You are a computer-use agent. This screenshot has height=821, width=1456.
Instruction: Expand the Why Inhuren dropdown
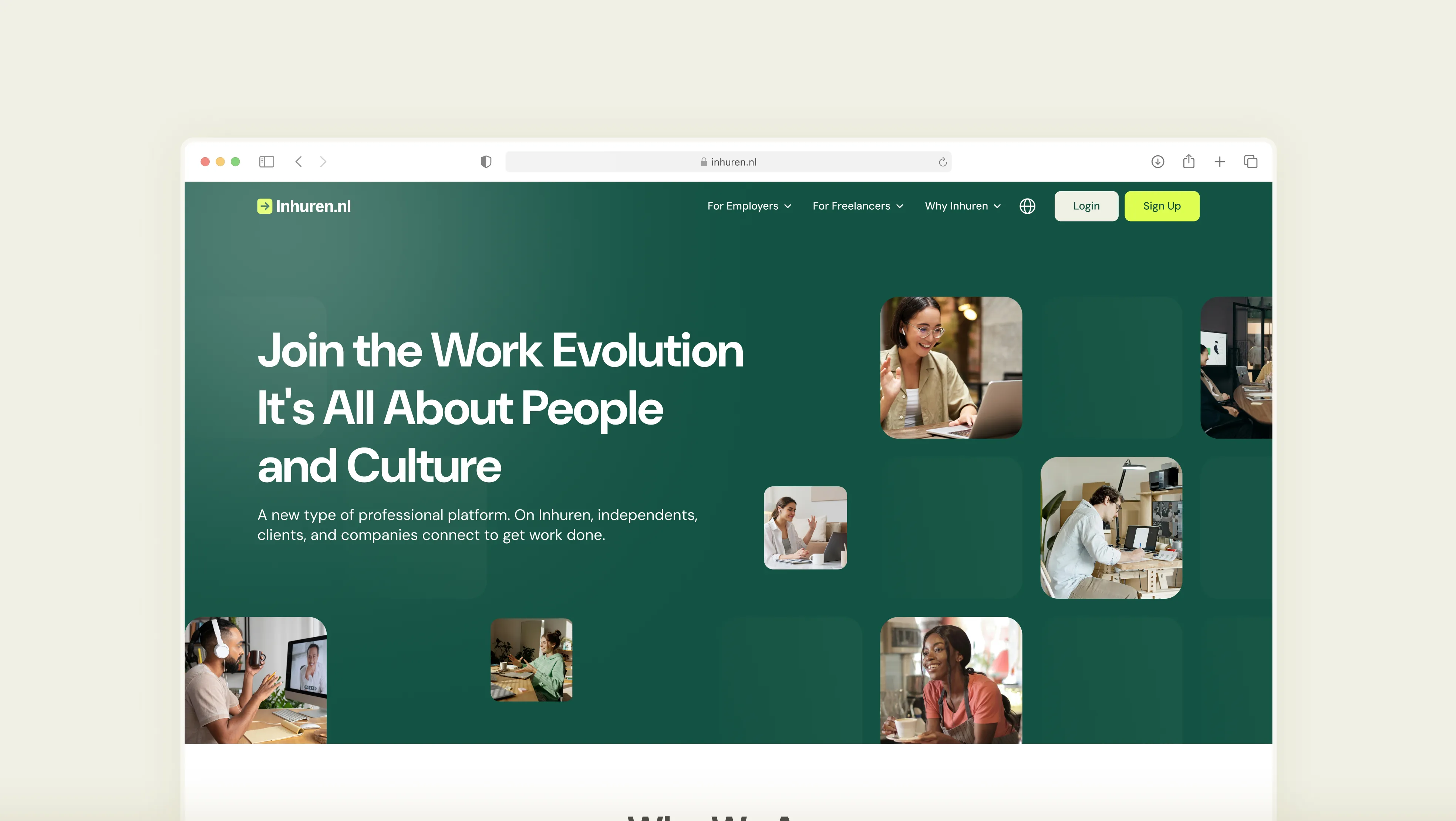pyautogui.click(x=962, y=206)
